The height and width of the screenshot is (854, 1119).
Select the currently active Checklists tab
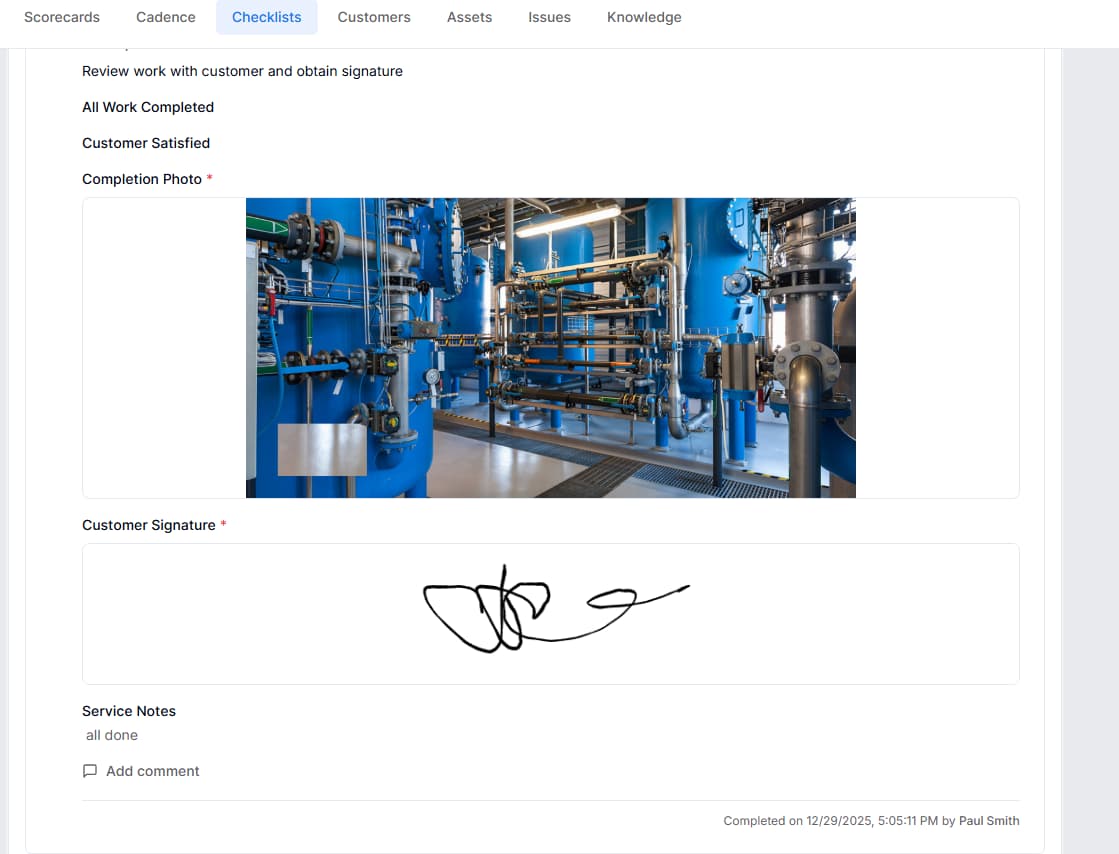(x=266, y=17)
